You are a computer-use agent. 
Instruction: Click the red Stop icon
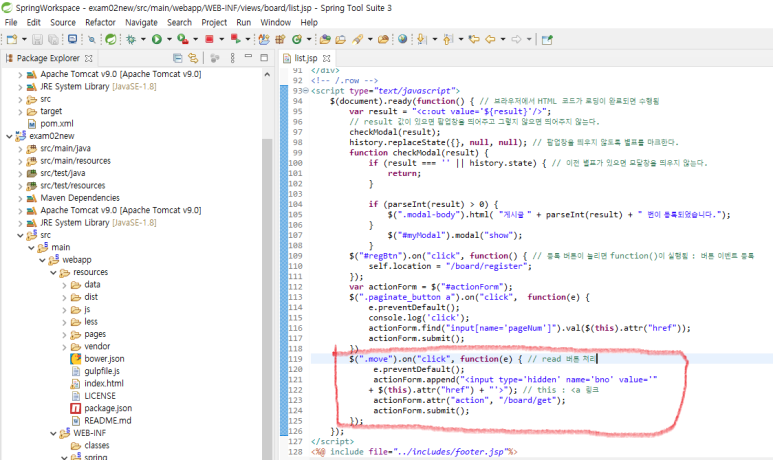[209, 39]
